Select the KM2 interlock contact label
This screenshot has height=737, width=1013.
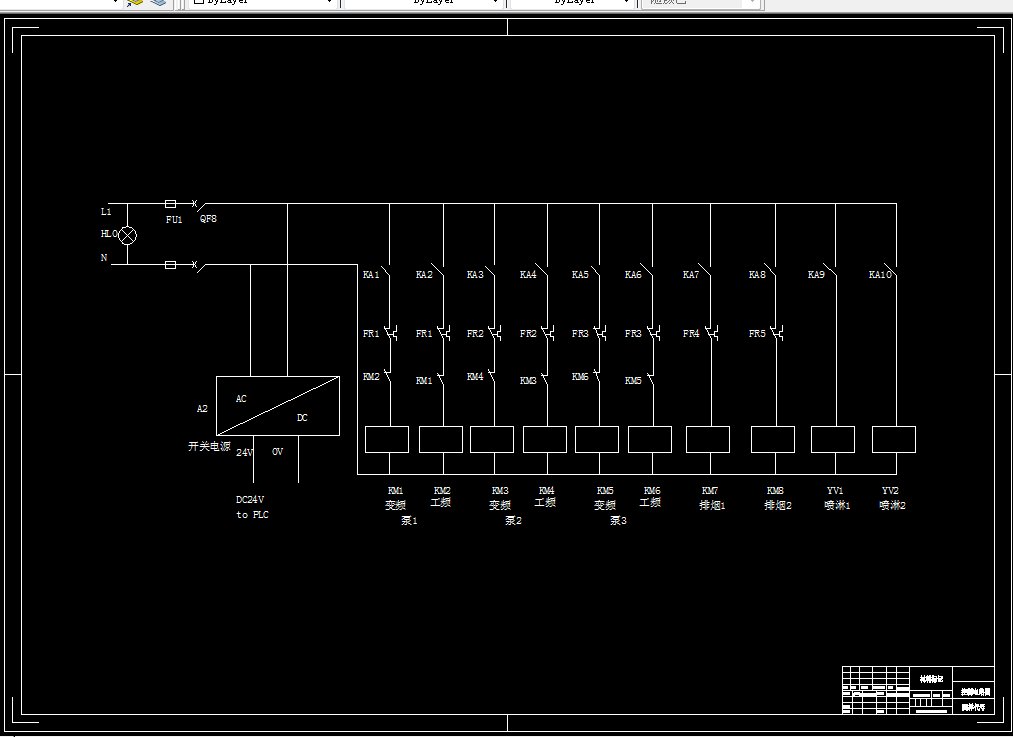371,377
